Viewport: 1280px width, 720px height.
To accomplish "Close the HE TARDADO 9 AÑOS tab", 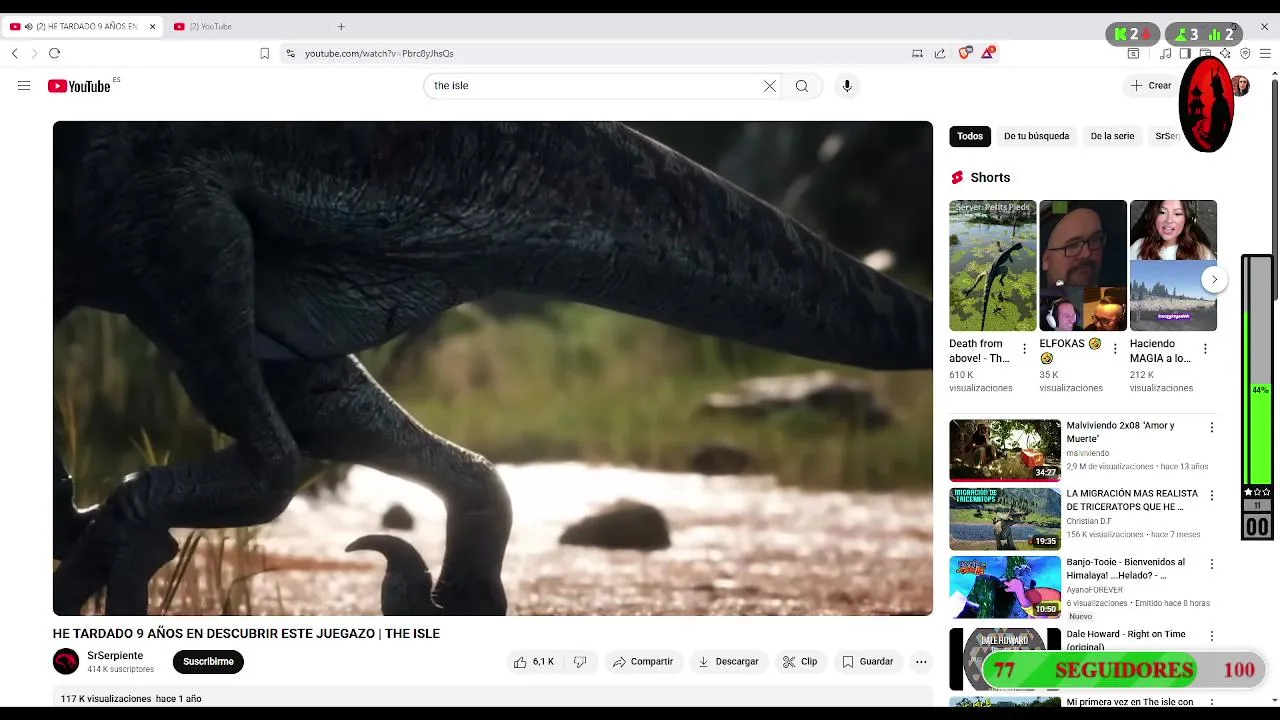I will tap(153, 27).
